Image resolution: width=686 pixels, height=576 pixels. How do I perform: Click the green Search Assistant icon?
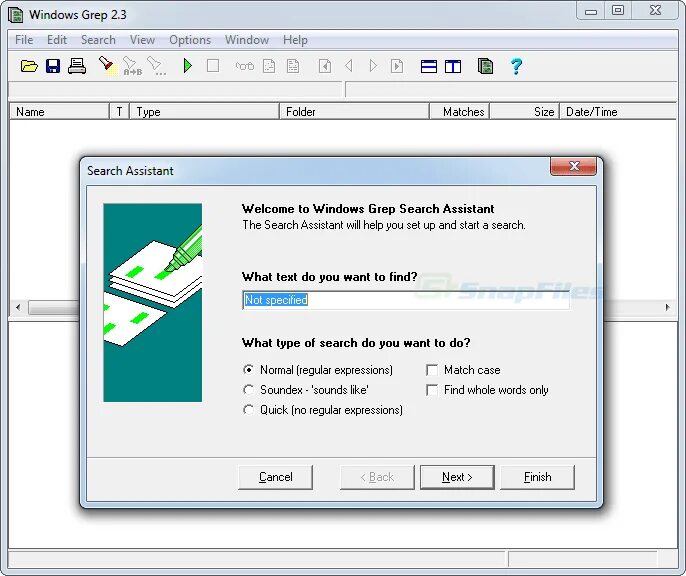pos(485,66)
